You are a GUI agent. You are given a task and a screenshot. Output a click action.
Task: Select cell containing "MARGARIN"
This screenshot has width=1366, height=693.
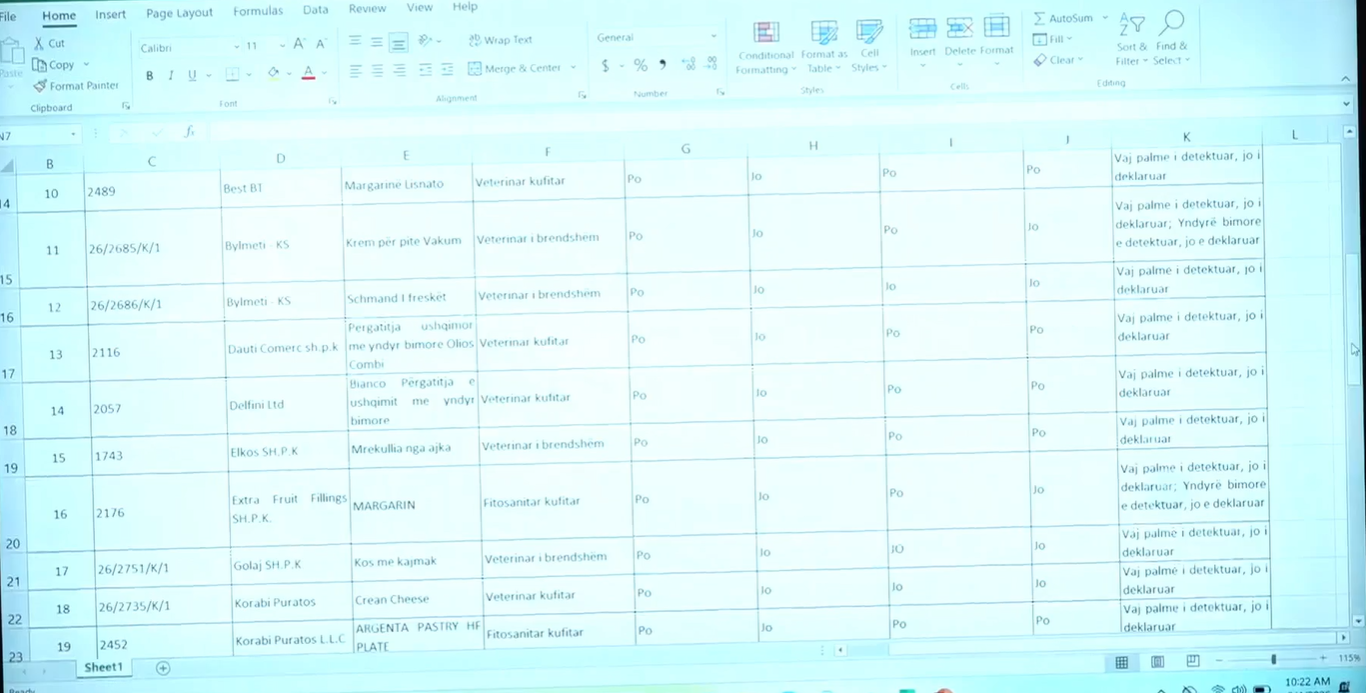416,503
